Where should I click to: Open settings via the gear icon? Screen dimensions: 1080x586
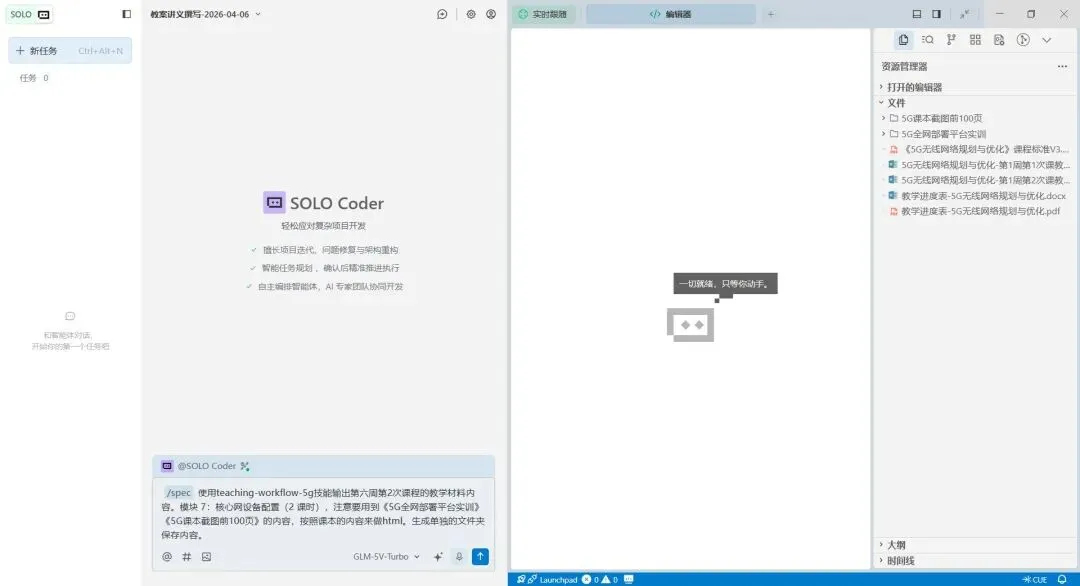[471, 14]
